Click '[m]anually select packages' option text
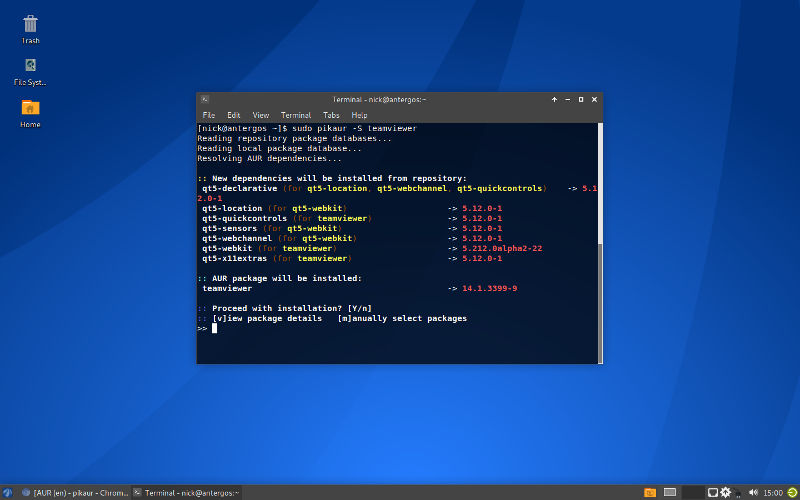 point(402,318)
